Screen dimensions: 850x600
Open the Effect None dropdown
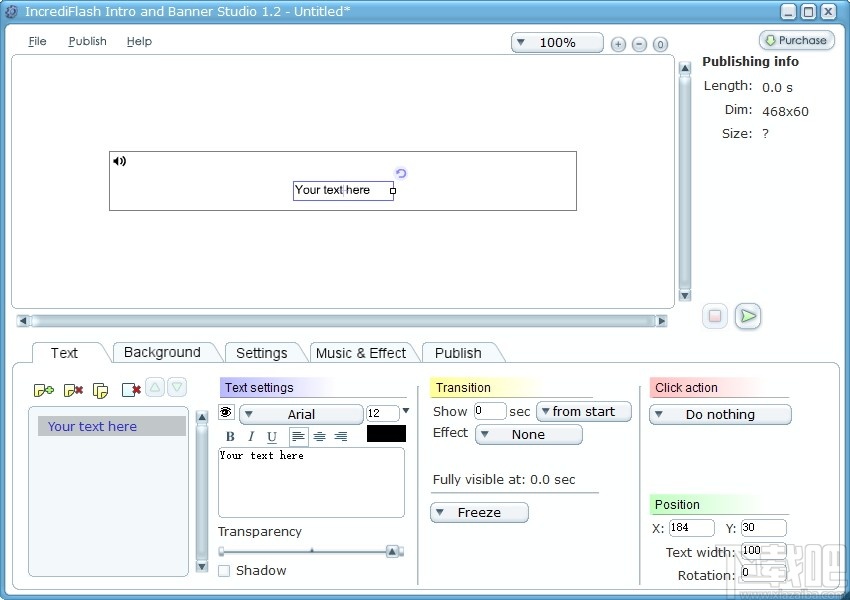pos(529,435)
